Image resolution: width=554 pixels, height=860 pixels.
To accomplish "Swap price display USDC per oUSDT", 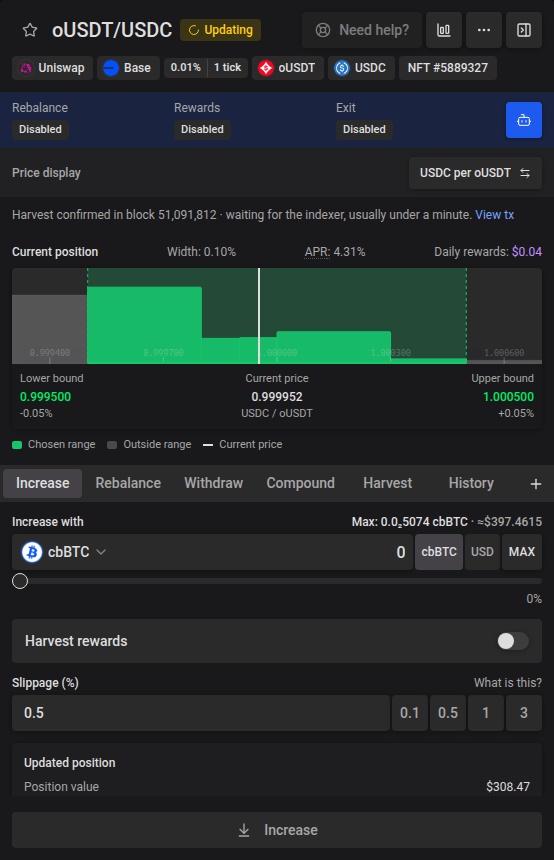I will 475,173.
